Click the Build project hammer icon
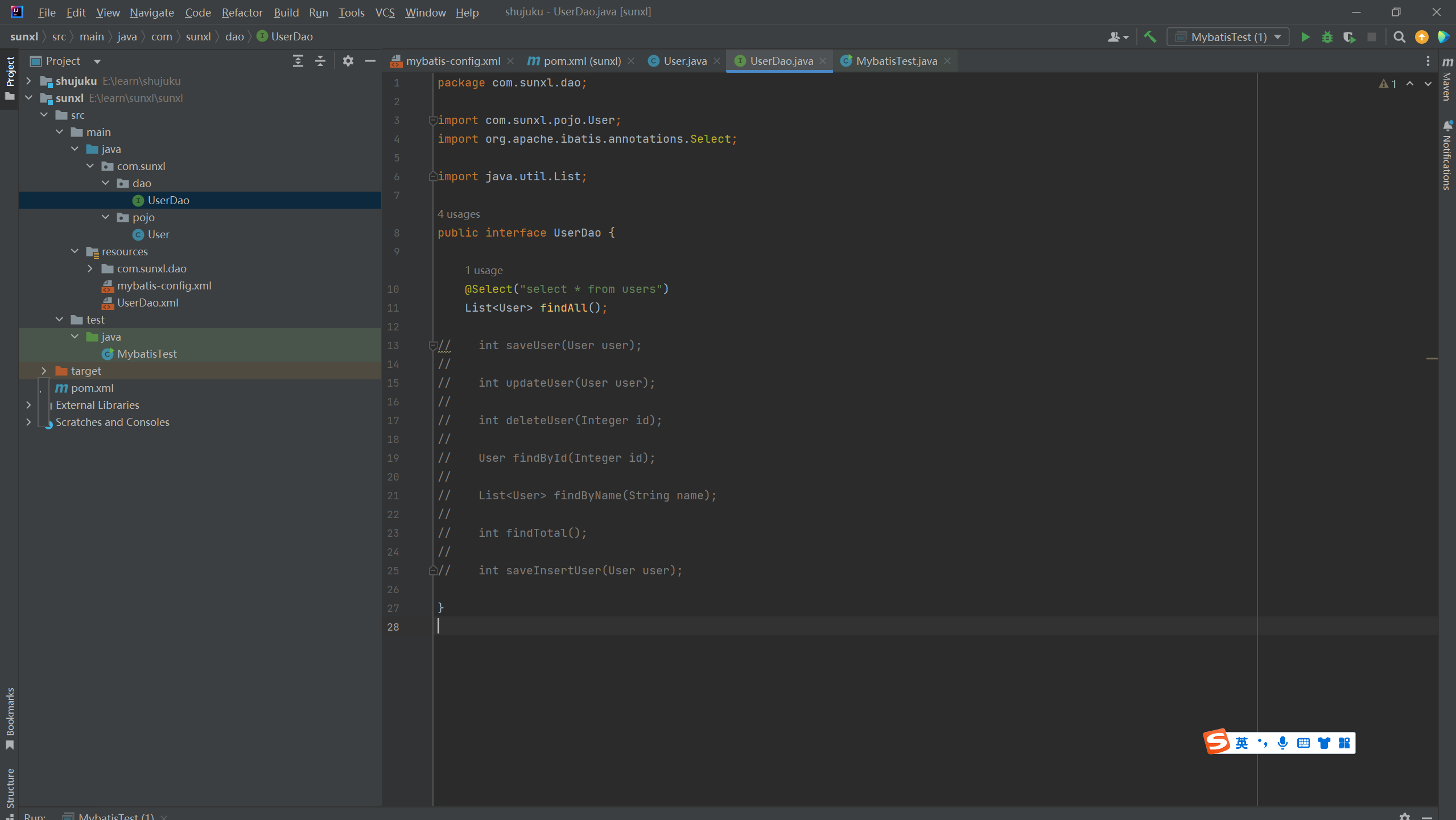The height and width of the screenshot is (820, 1456). pyautogui.click(x=1150, y=37)
